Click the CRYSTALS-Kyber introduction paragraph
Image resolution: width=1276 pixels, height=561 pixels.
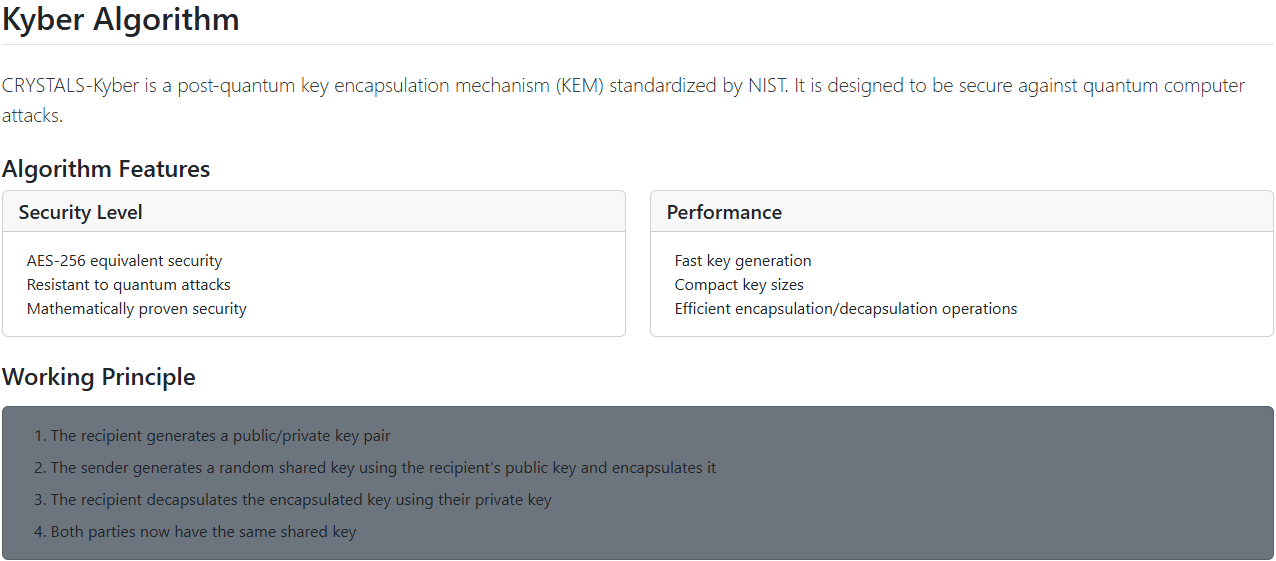(x=500, y=86)
